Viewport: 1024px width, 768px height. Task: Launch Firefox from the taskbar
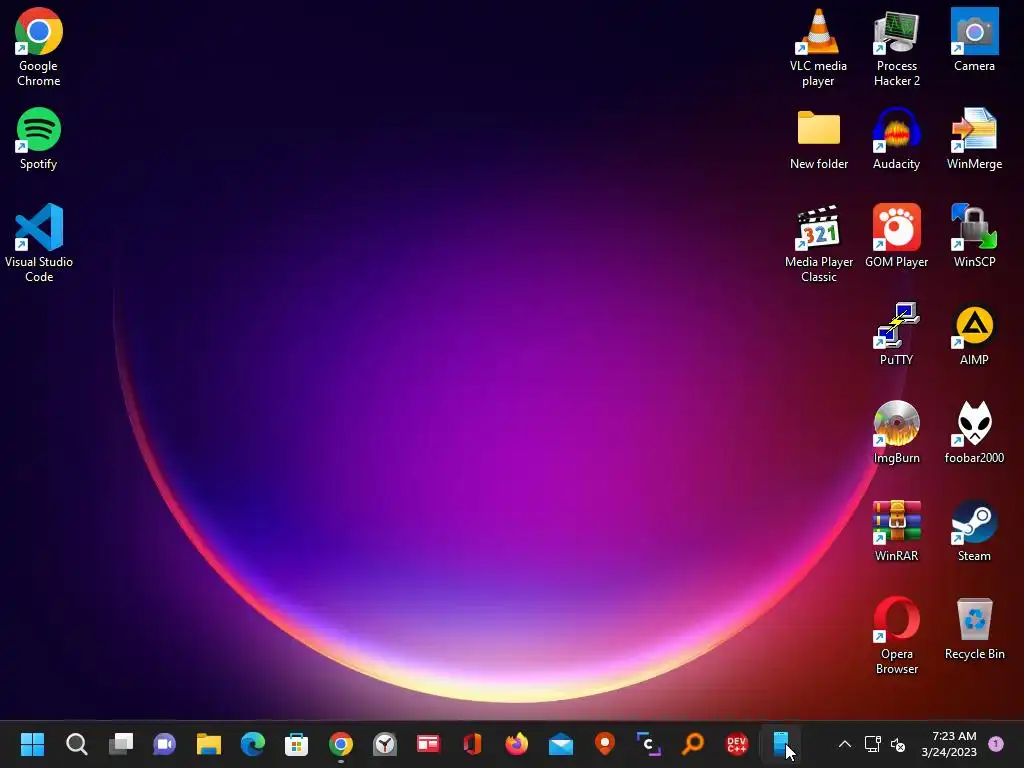(x=517, y=744)
